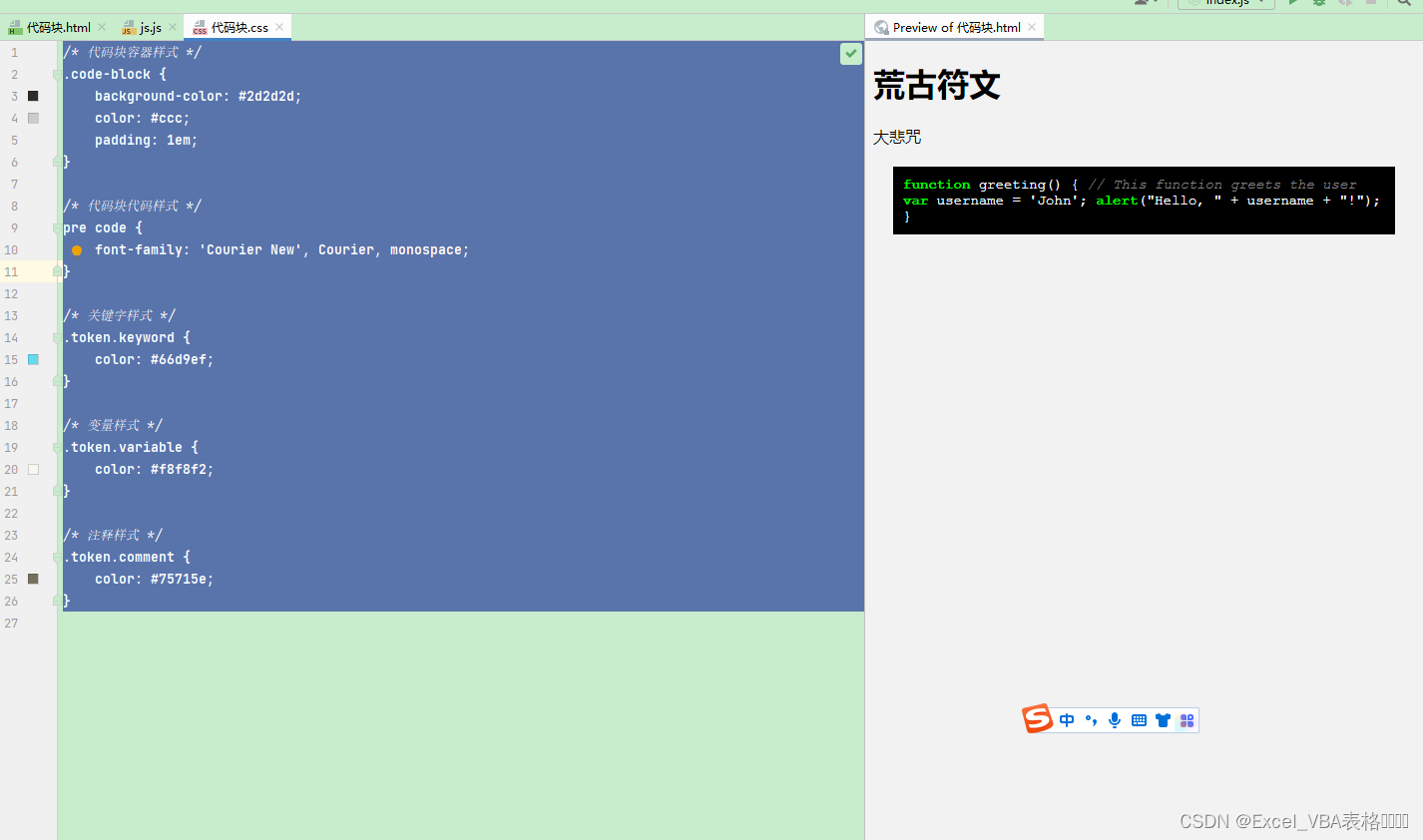Toggle punctuation mode on the Sogou bar
The height and width of the screenshot is (840, 1423).
1091,719
